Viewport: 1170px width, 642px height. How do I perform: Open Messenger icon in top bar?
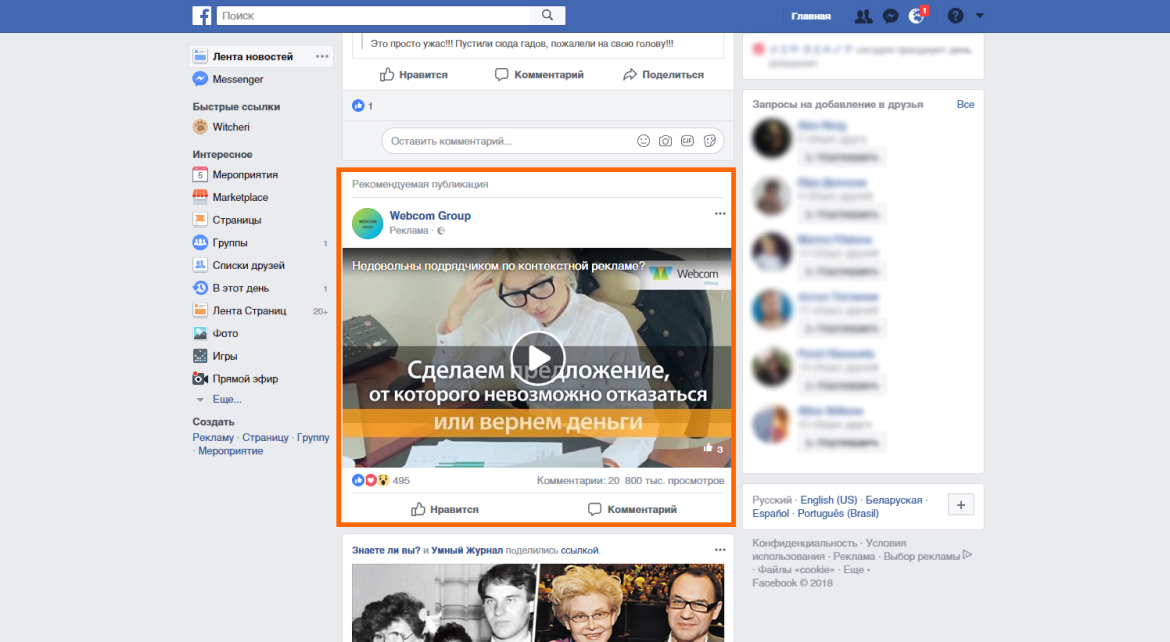[890, 16]
